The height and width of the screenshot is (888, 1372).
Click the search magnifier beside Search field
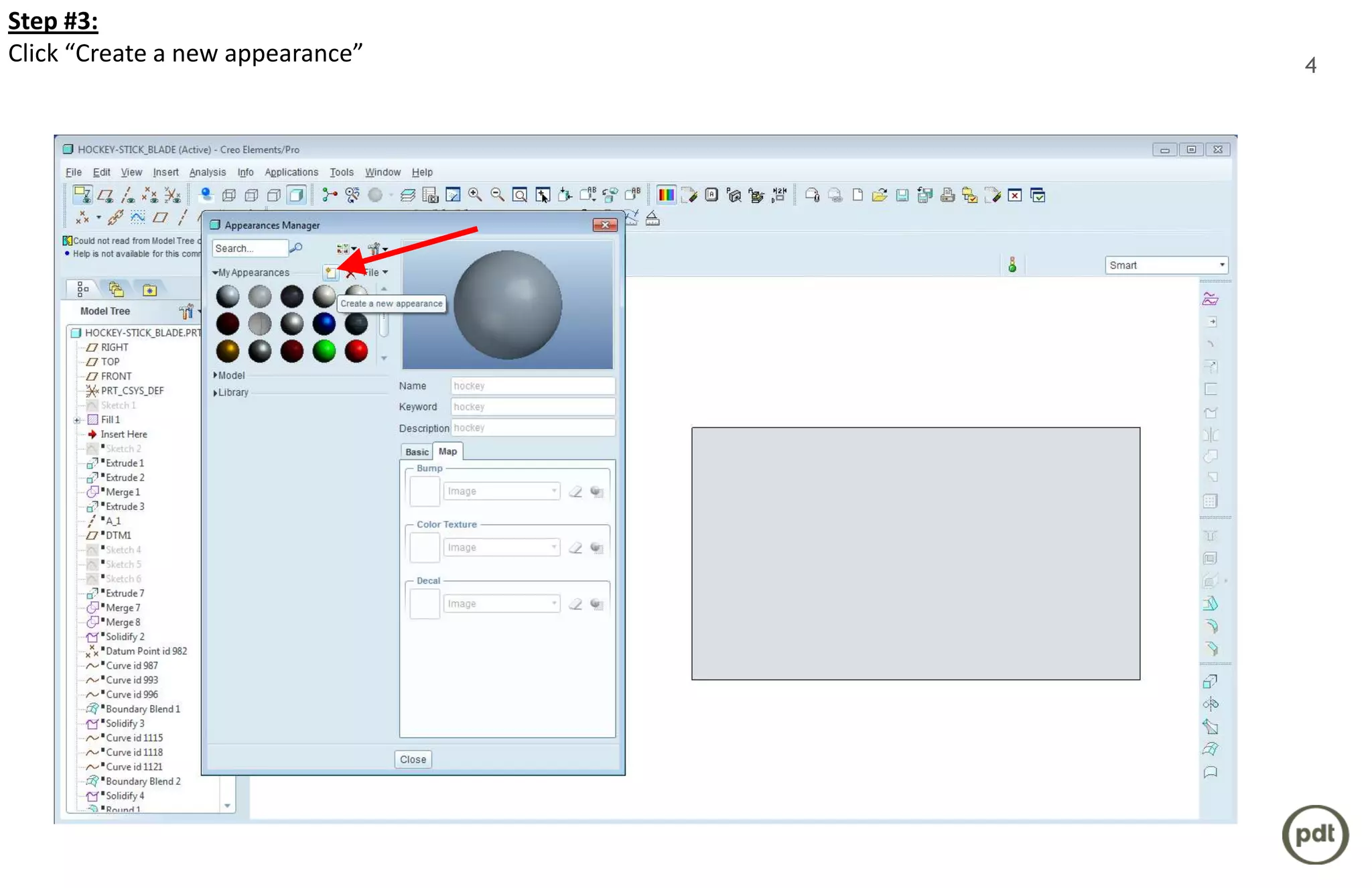[x=296, y=248]
